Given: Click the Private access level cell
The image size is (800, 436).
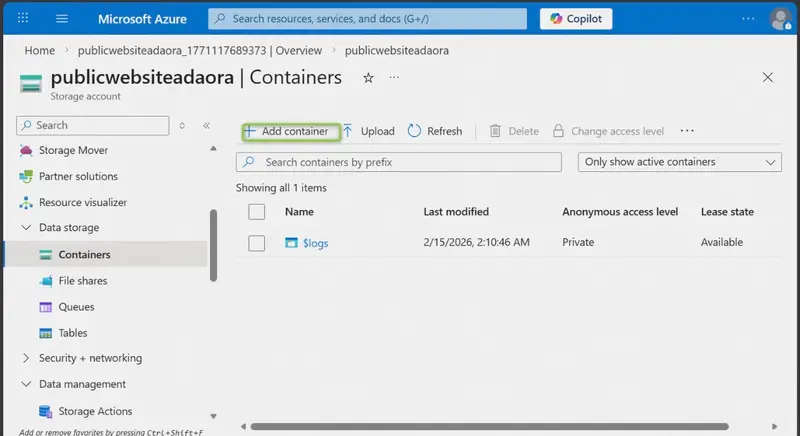Looking at the screenshot, I should click(578, 242).
